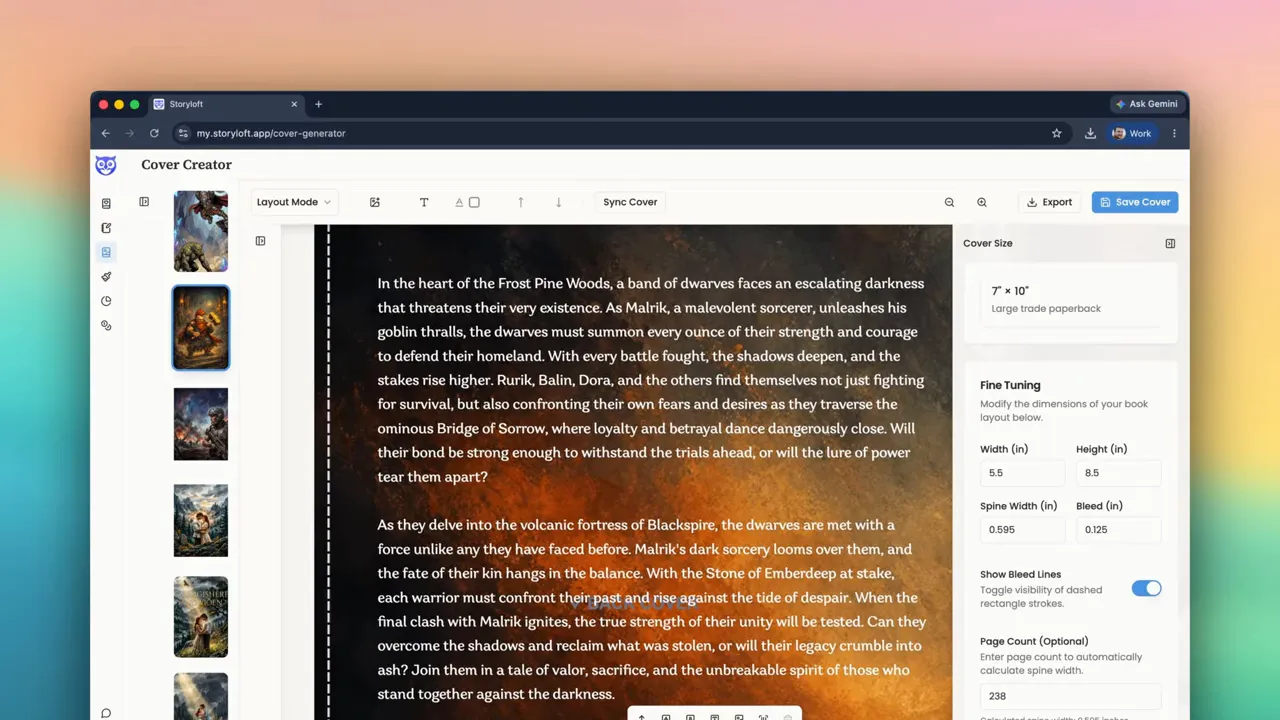Bookmark this page with the star icon
Screen dimensions: 1280x720
pos(1056,133)
